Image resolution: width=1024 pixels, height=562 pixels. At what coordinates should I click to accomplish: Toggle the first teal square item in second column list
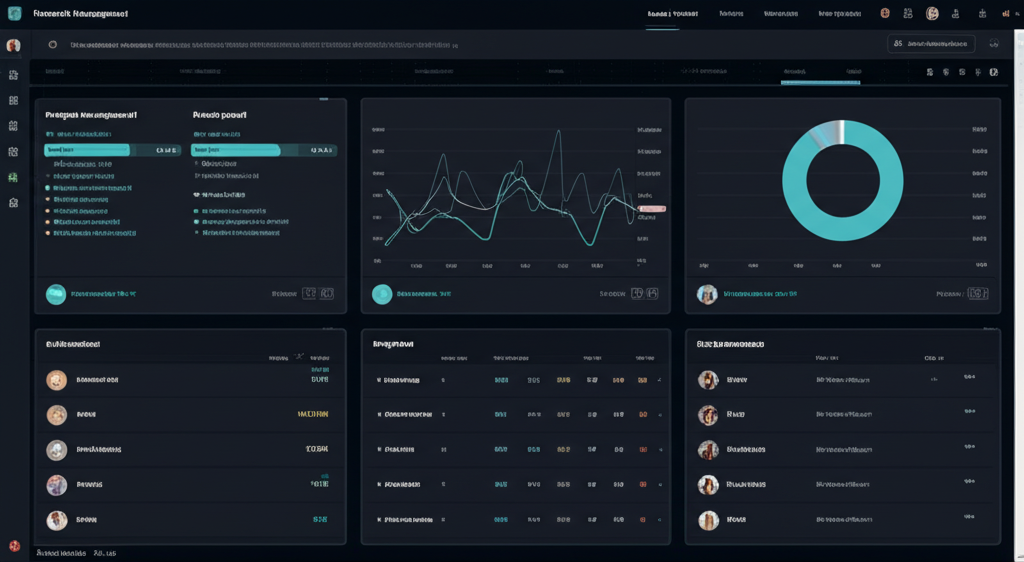click(x=195, y=211)
